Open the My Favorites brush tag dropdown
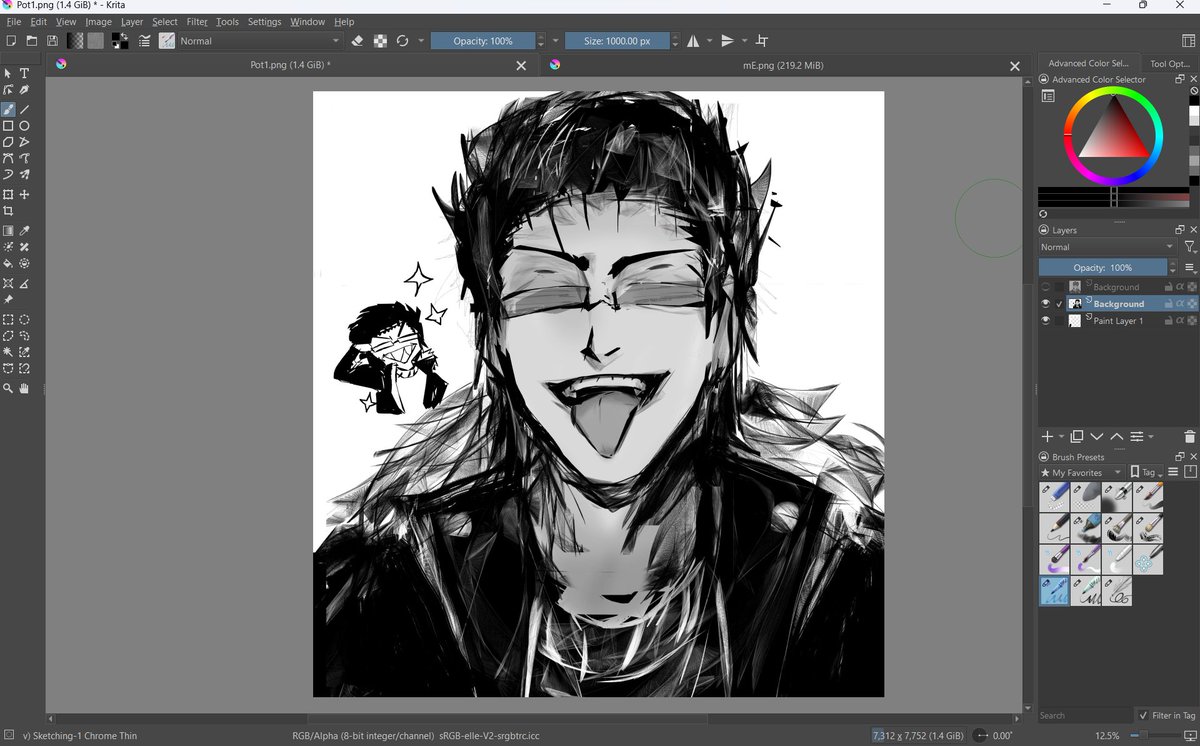 [1081, 472]
